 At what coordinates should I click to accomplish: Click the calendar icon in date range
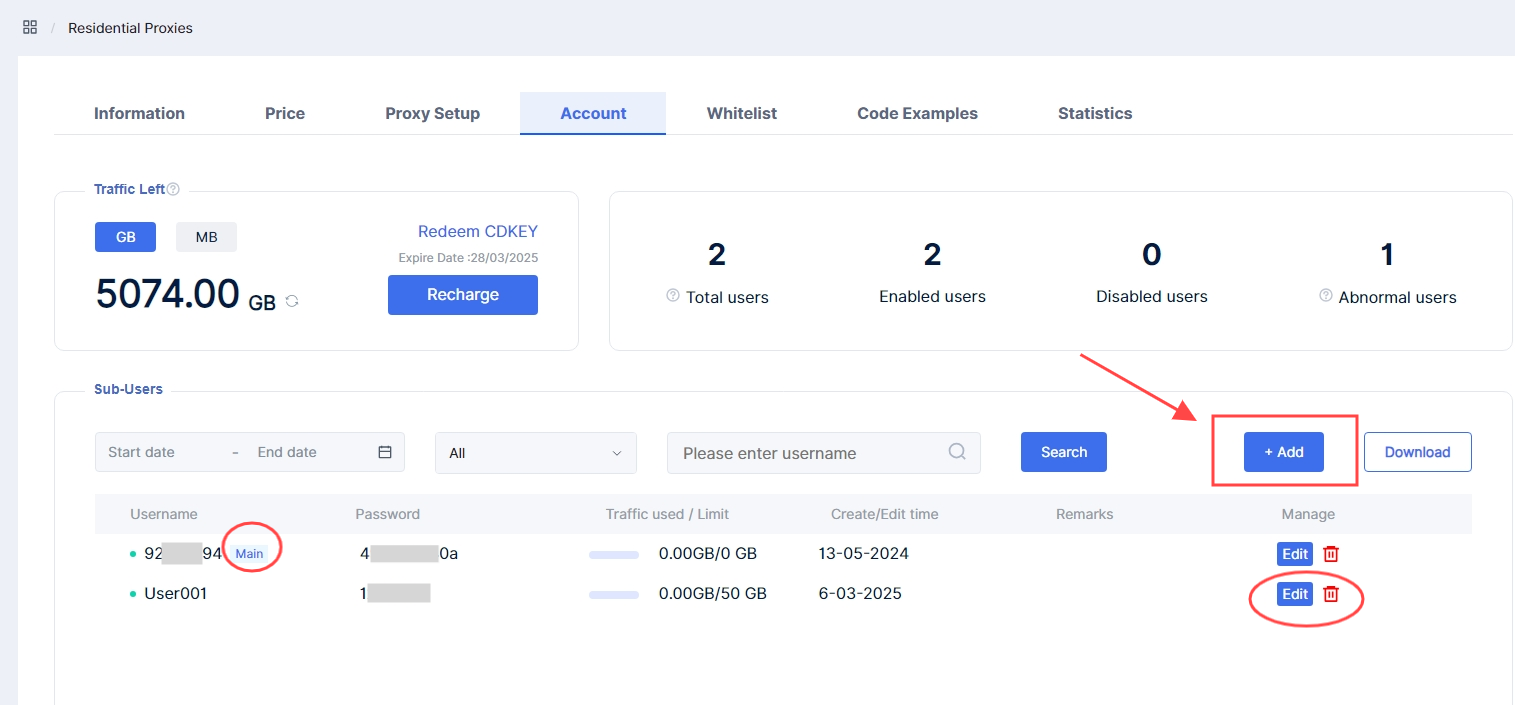[x=385, y=452]
